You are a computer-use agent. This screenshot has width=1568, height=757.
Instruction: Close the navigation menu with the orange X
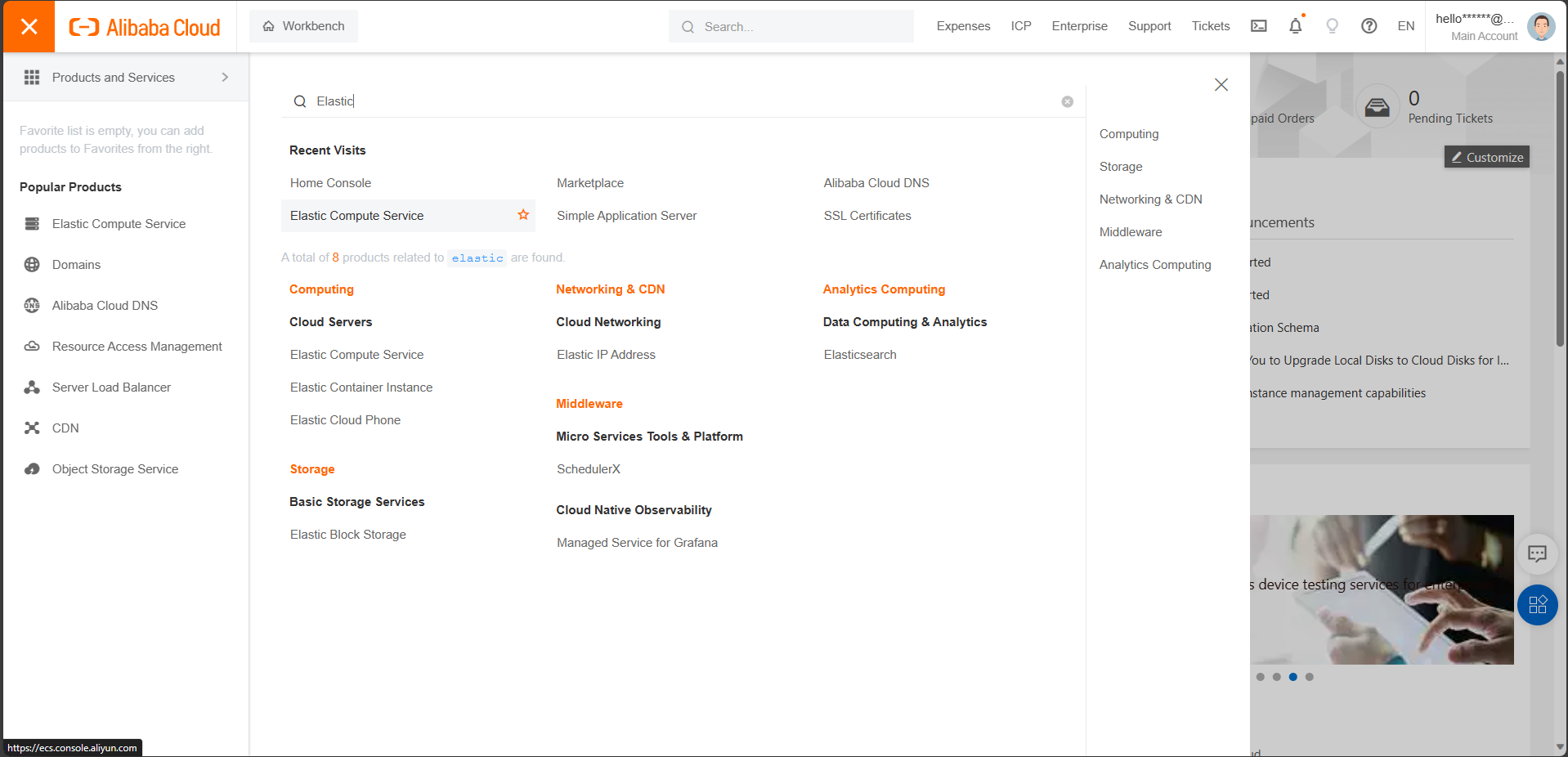(29, 26)
